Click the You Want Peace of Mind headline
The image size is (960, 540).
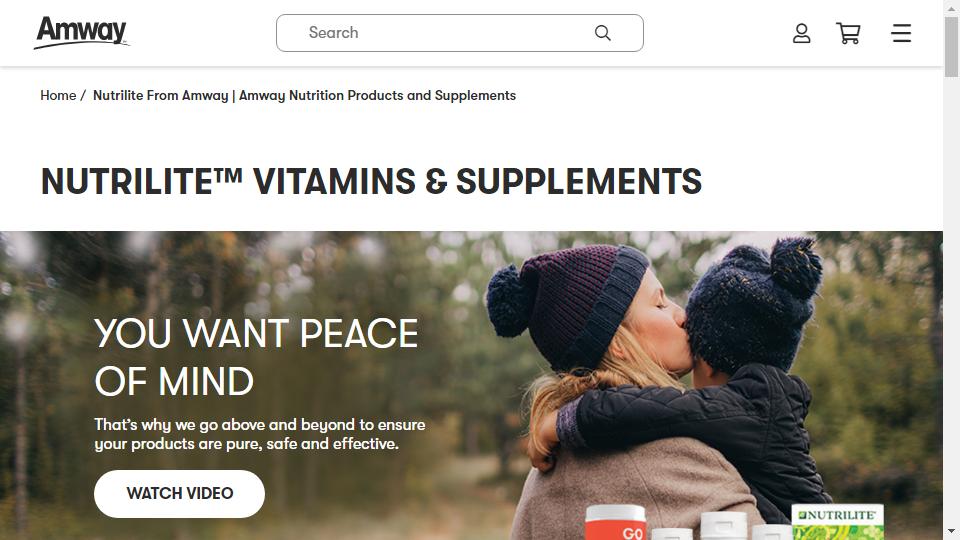pyautogui.click(x=256, y=358)
